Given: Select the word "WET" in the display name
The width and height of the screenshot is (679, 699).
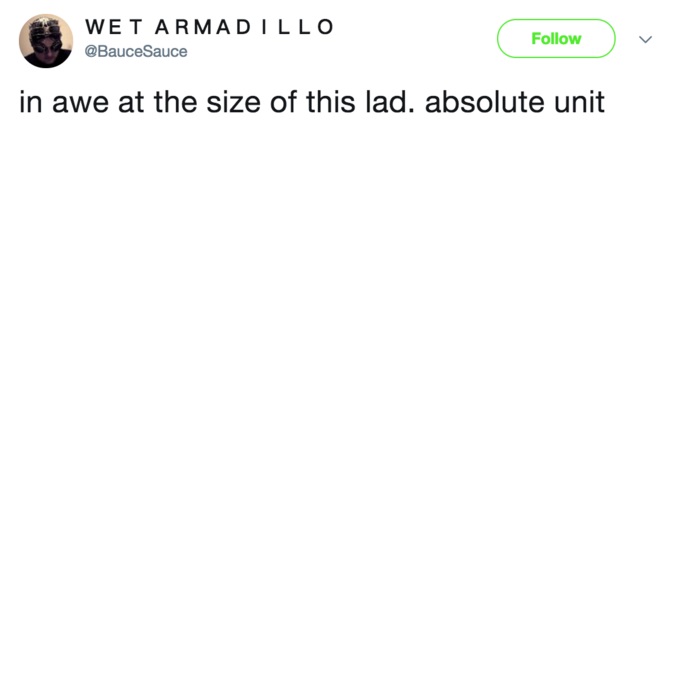Looking at the screenshot, I should 114,27.
